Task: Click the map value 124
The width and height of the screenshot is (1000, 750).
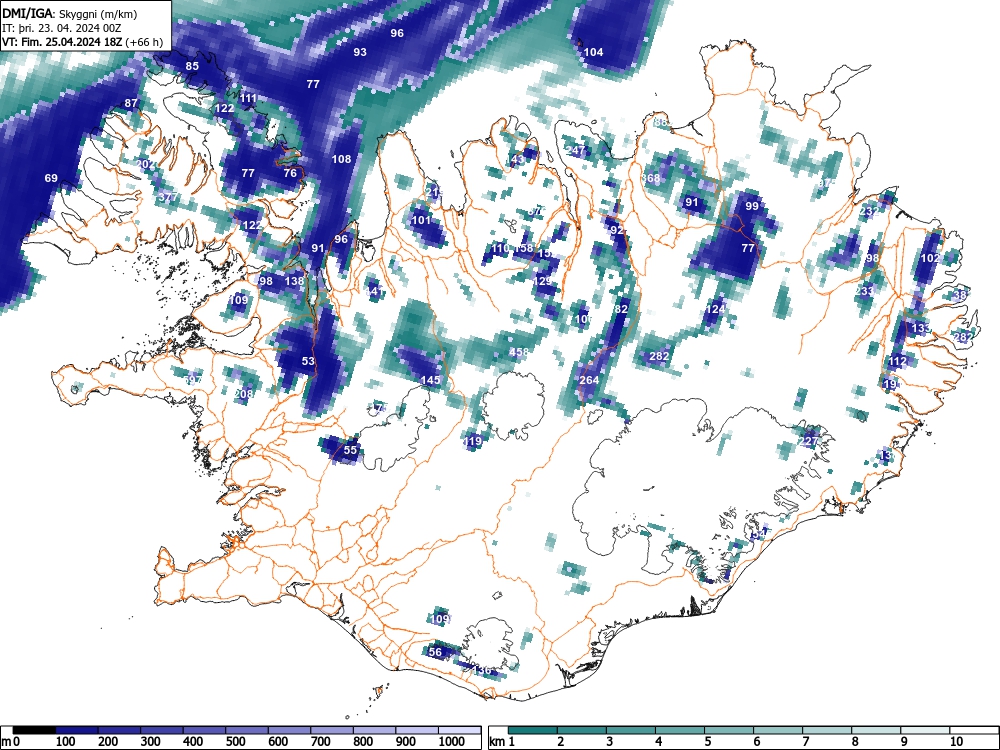Action: point(716,309)
